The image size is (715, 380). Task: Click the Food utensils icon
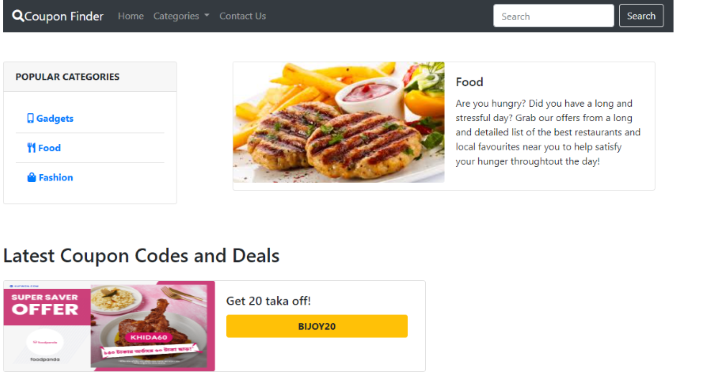pyautogui.click(x=31, y=148)
